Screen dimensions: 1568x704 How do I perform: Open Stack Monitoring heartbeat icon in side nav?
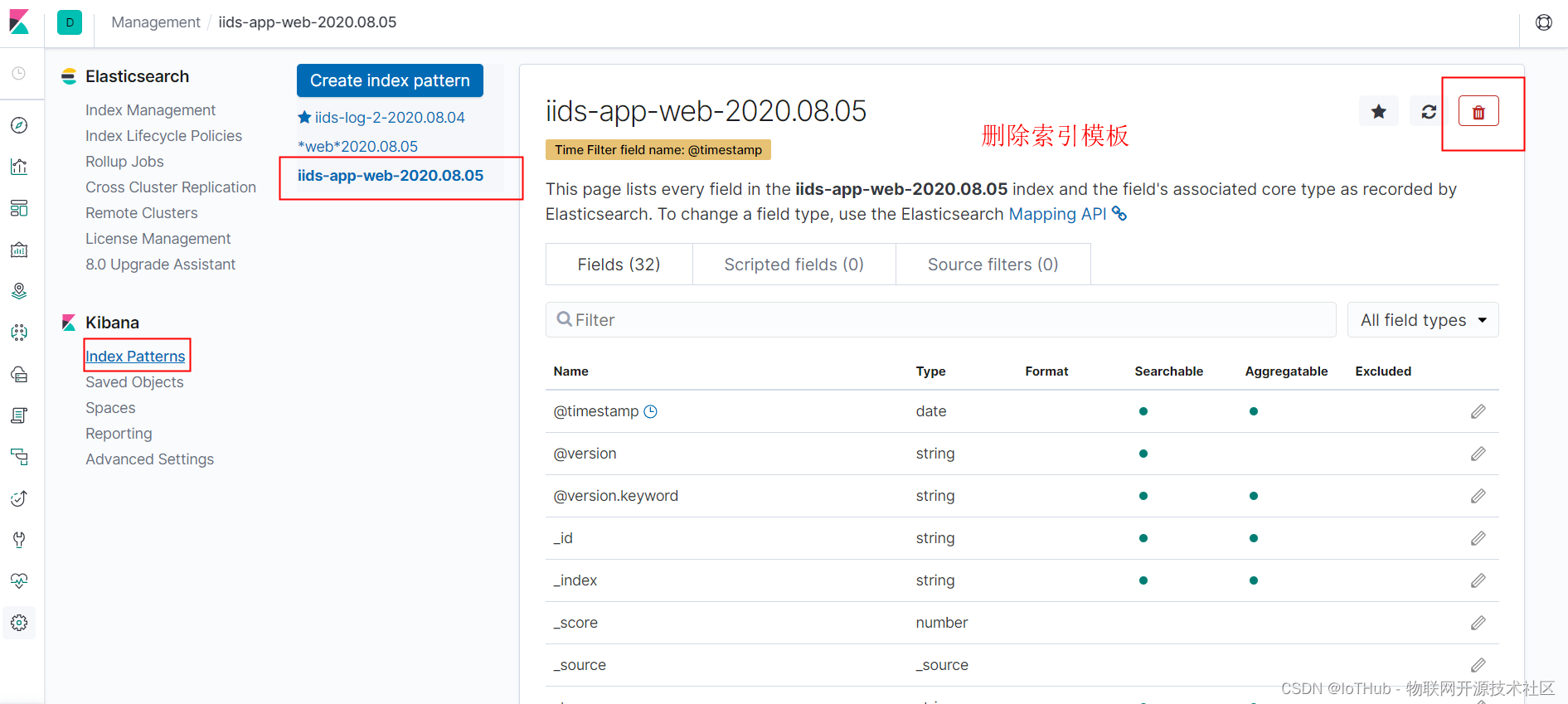click(x=19, y=581)
